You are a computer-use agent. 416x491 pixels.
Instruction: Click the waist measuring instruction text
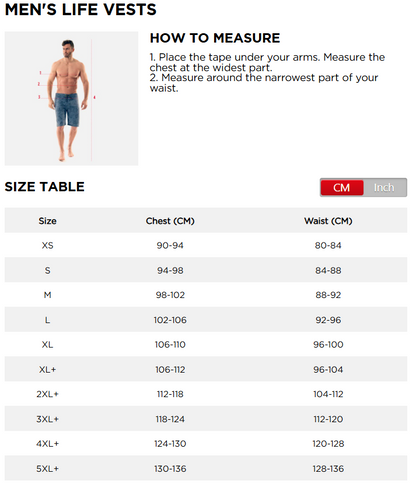tap(264, 83)
